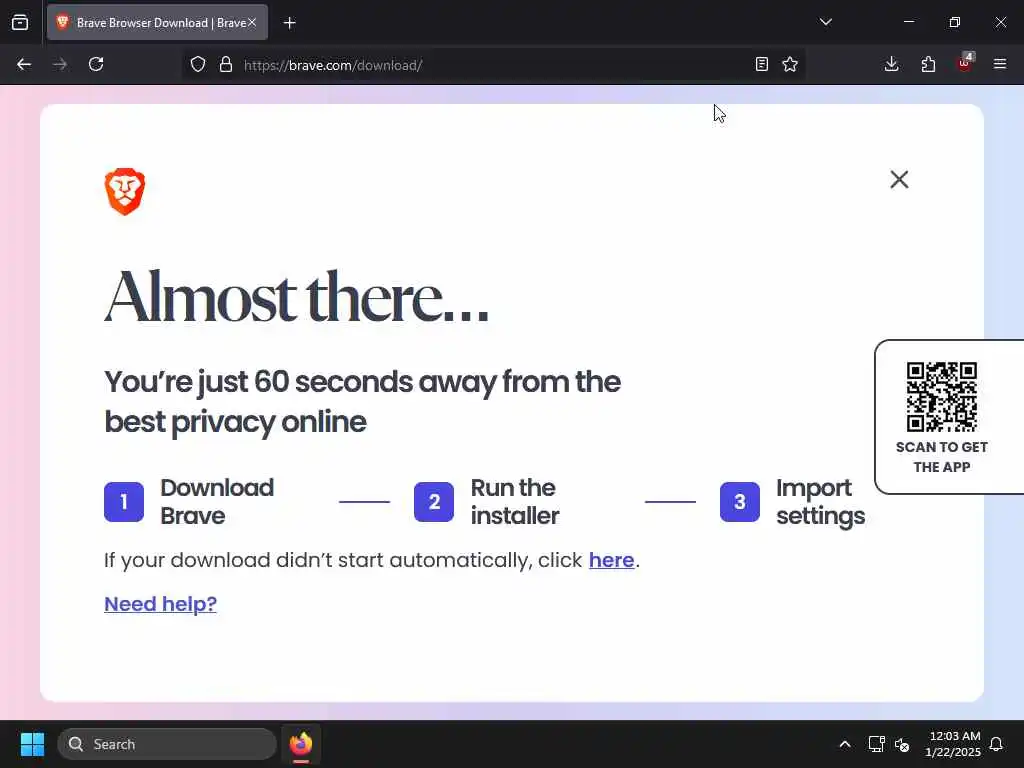This screenshot has height=768, width=1024.
Task: Open the notifications bell icon
Action: click(997, 744)
